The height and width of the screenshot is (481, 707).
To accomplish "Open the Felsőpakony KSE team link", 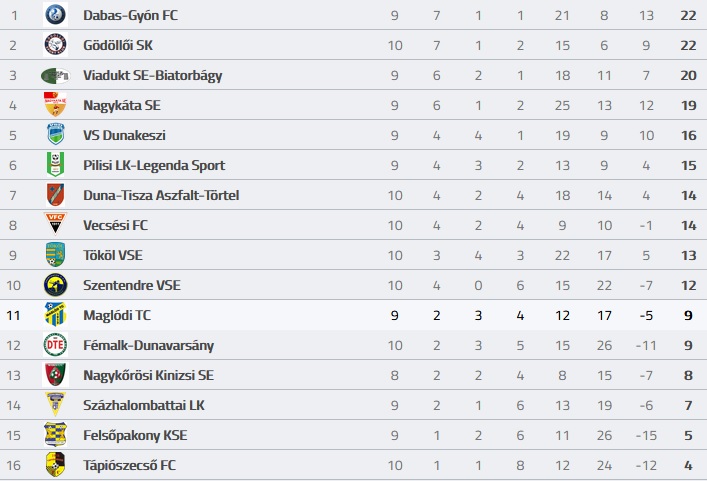I will coord(135,435).
